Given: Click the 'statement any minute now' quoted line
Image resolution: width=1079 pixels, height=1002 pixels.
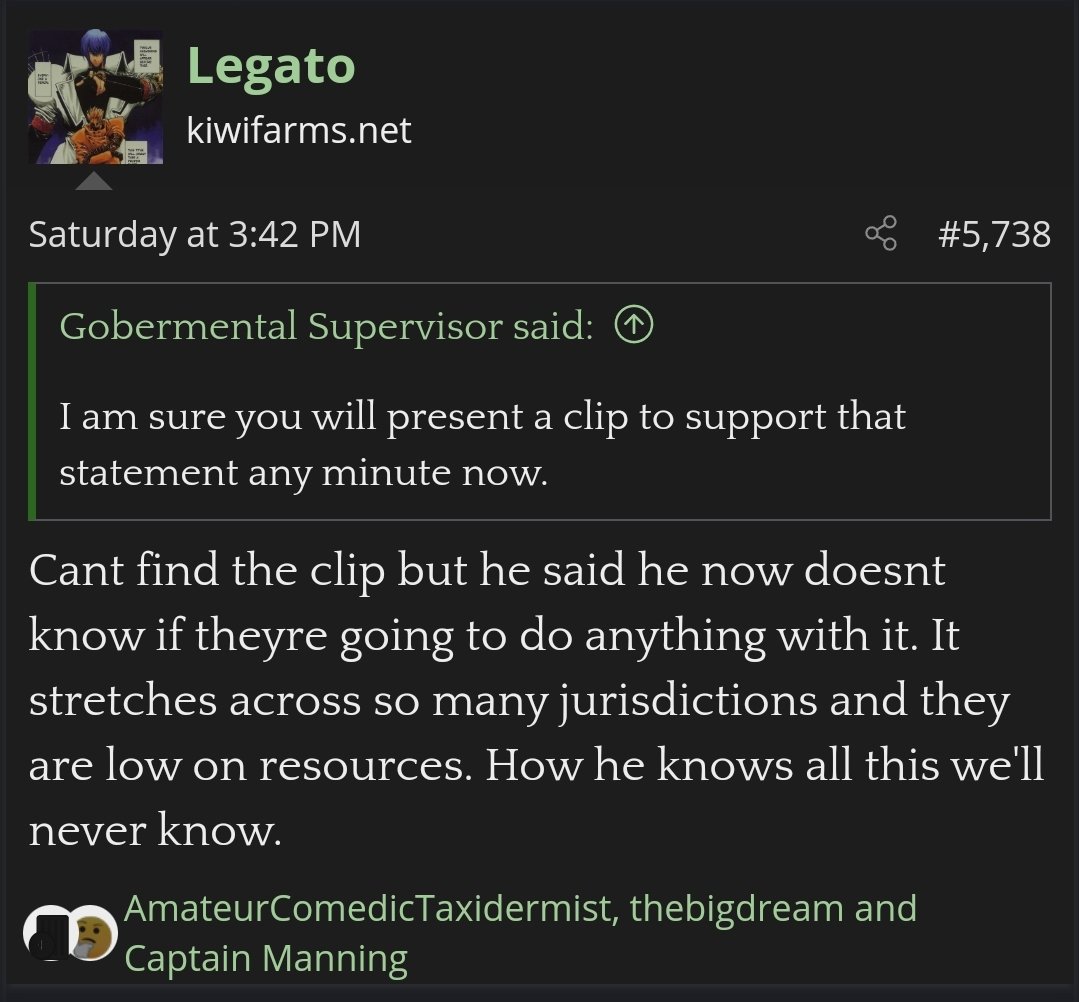Looking at the screenshot, I should pyautogui.click(x=303, y=473).
